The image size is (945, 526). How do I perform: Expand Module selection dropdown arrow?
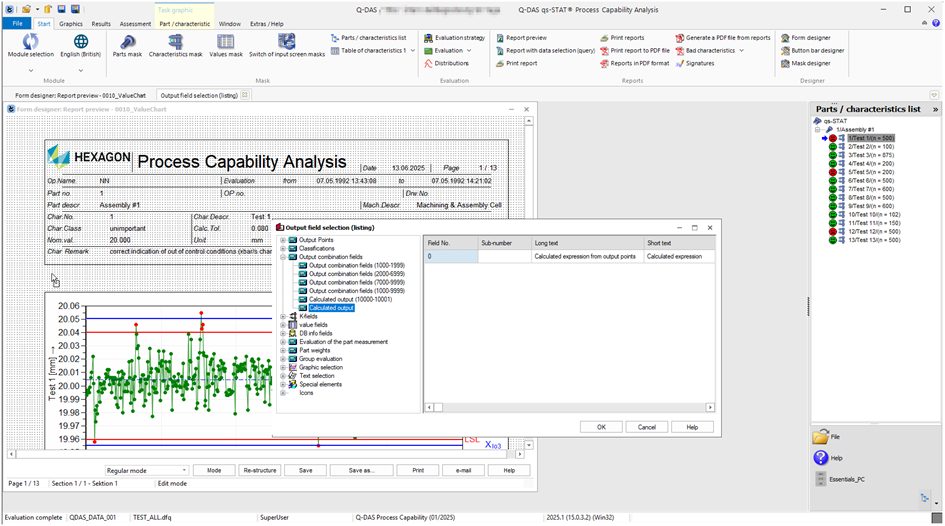coord(31,70)
